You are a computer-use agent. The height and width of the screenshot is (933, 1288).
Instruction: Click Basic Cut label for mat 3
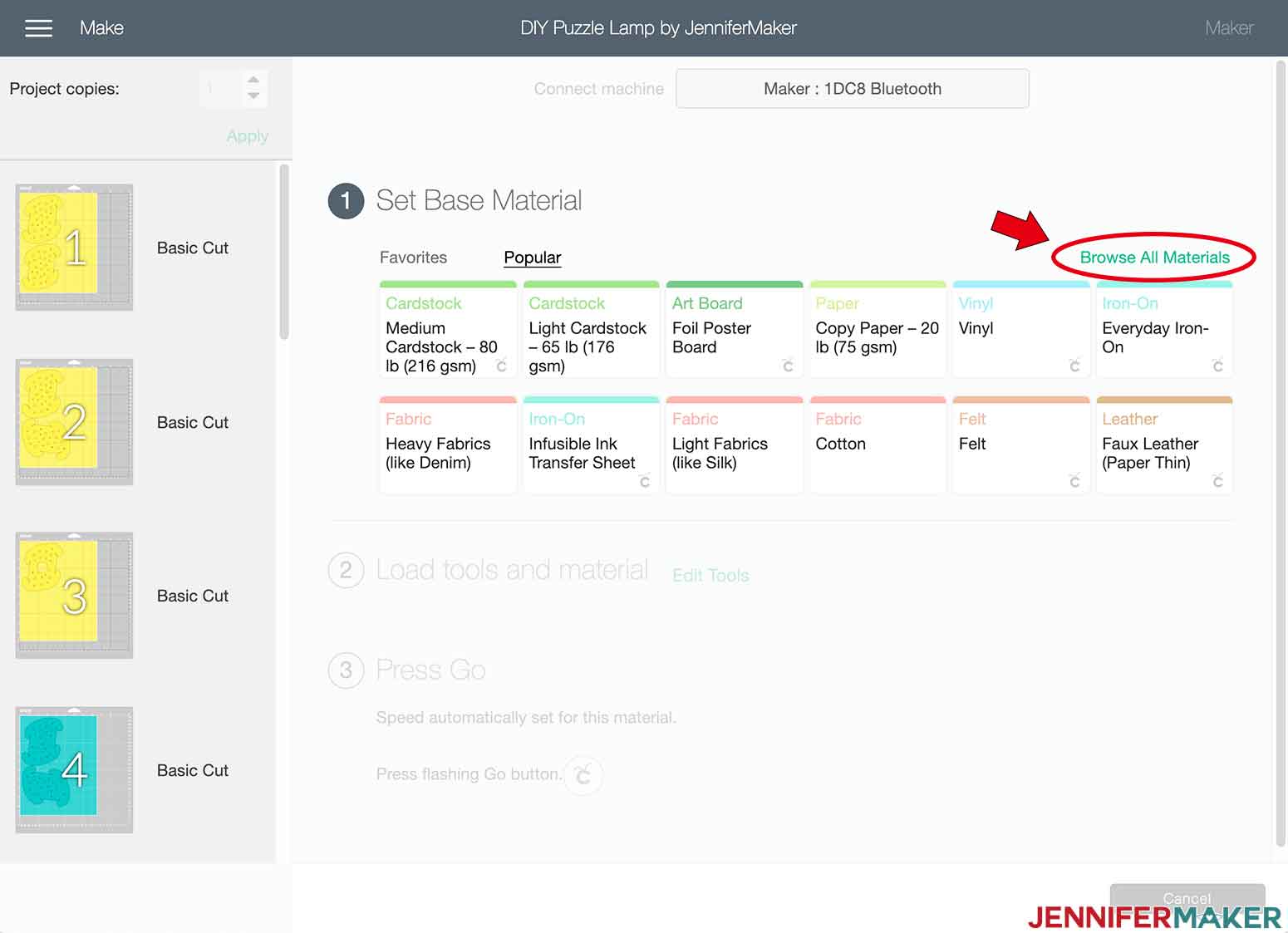193,596
